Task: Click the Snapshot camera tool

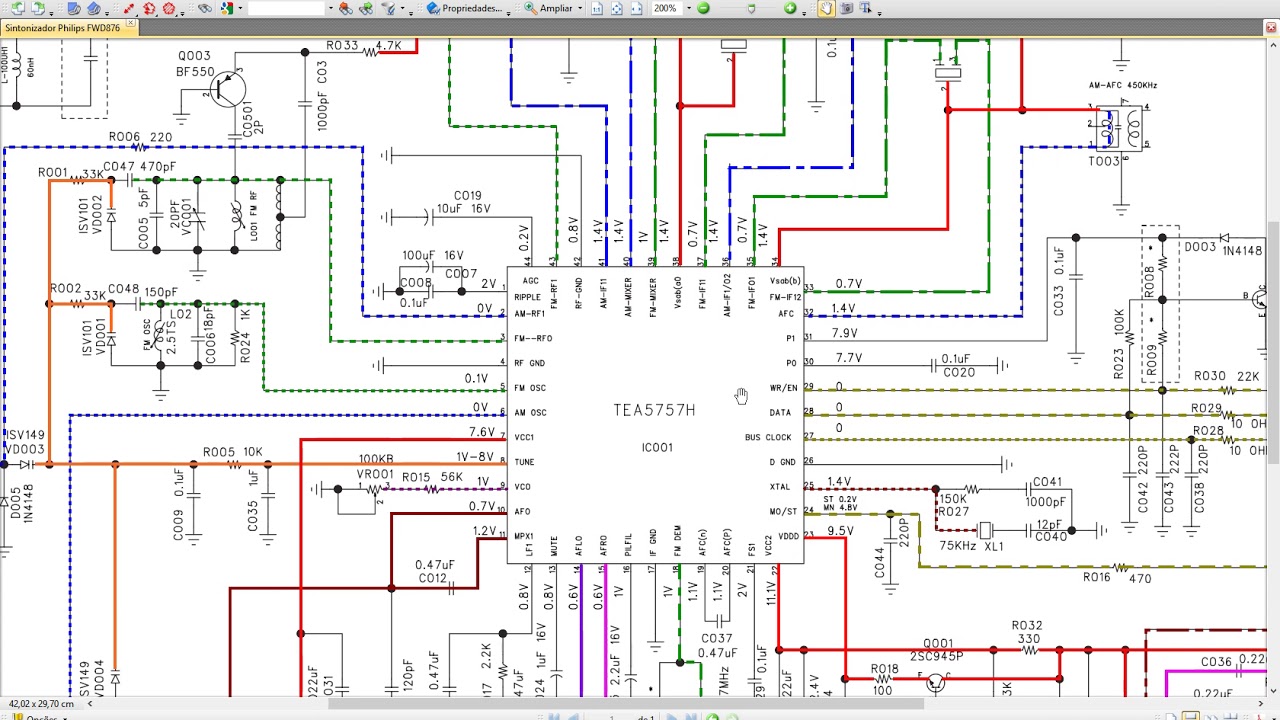Action: 846,8
